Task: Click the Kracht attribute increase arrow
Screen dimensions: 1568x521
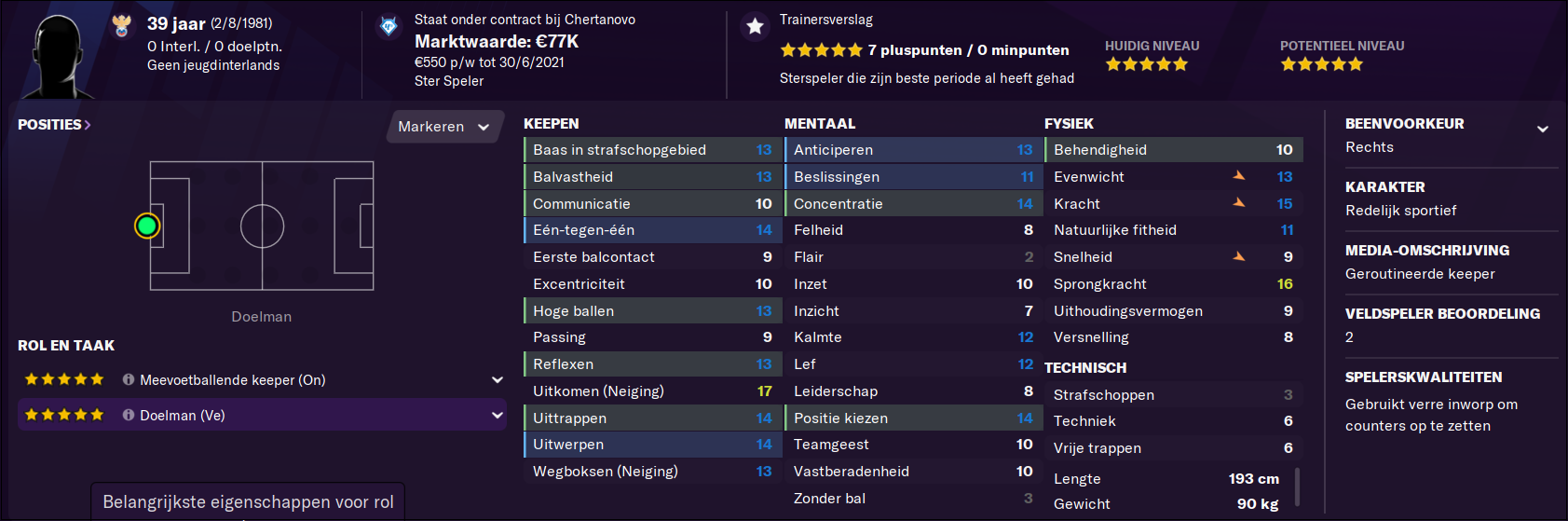Action: point(1239,202)
